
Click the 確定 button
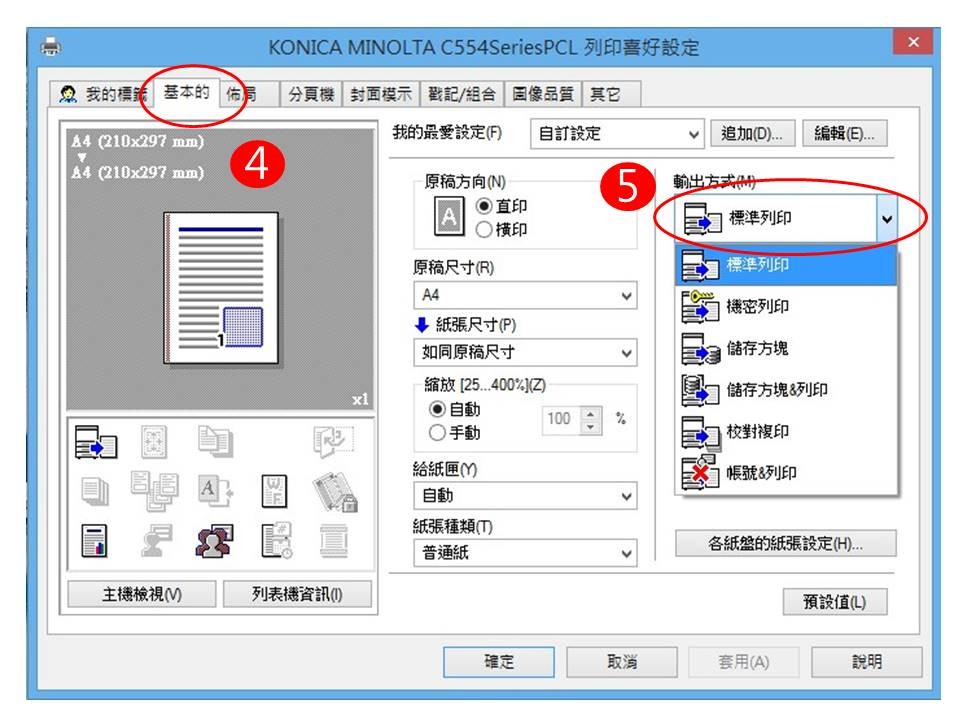pyautogui.click(x=498, y=662)
